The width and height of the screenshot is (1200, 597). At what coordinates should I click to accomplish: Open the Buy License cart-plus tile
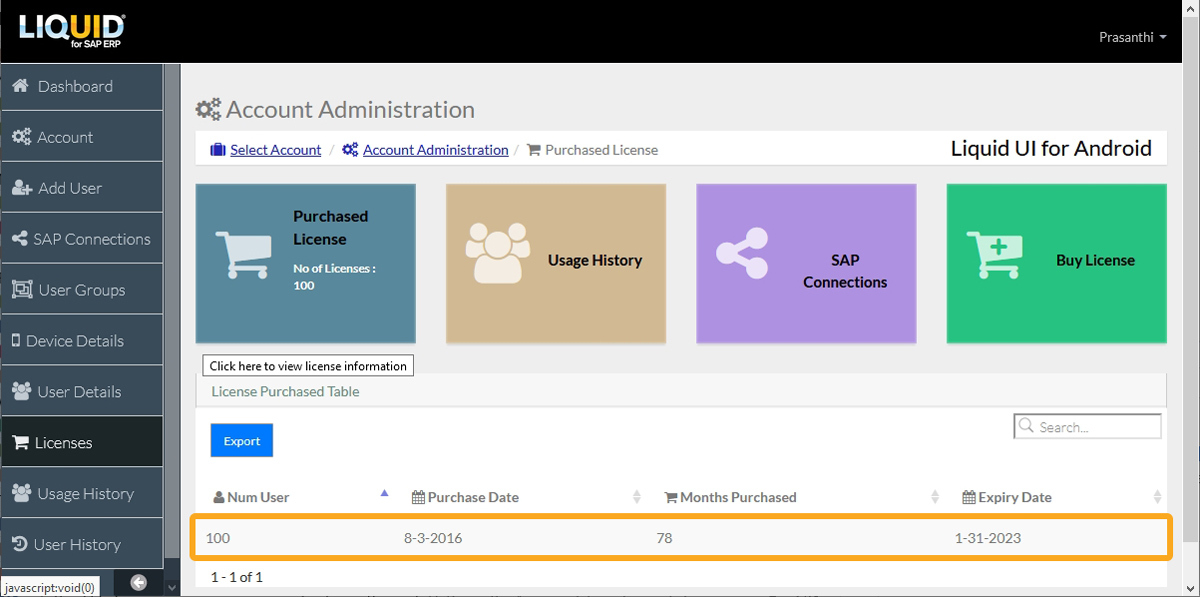pyautogui.click(x=1056, y=260)
